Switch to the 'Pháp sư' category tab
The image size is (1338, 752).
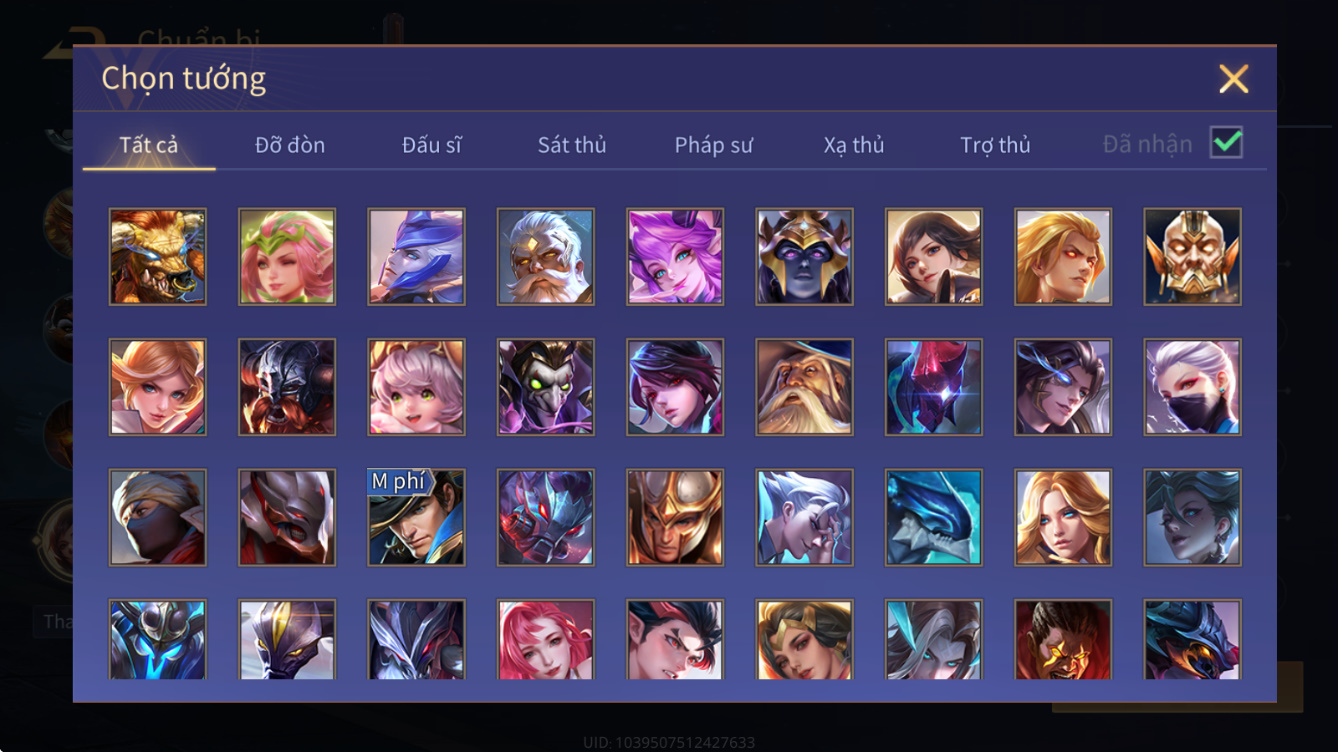(x=713, y=145)
